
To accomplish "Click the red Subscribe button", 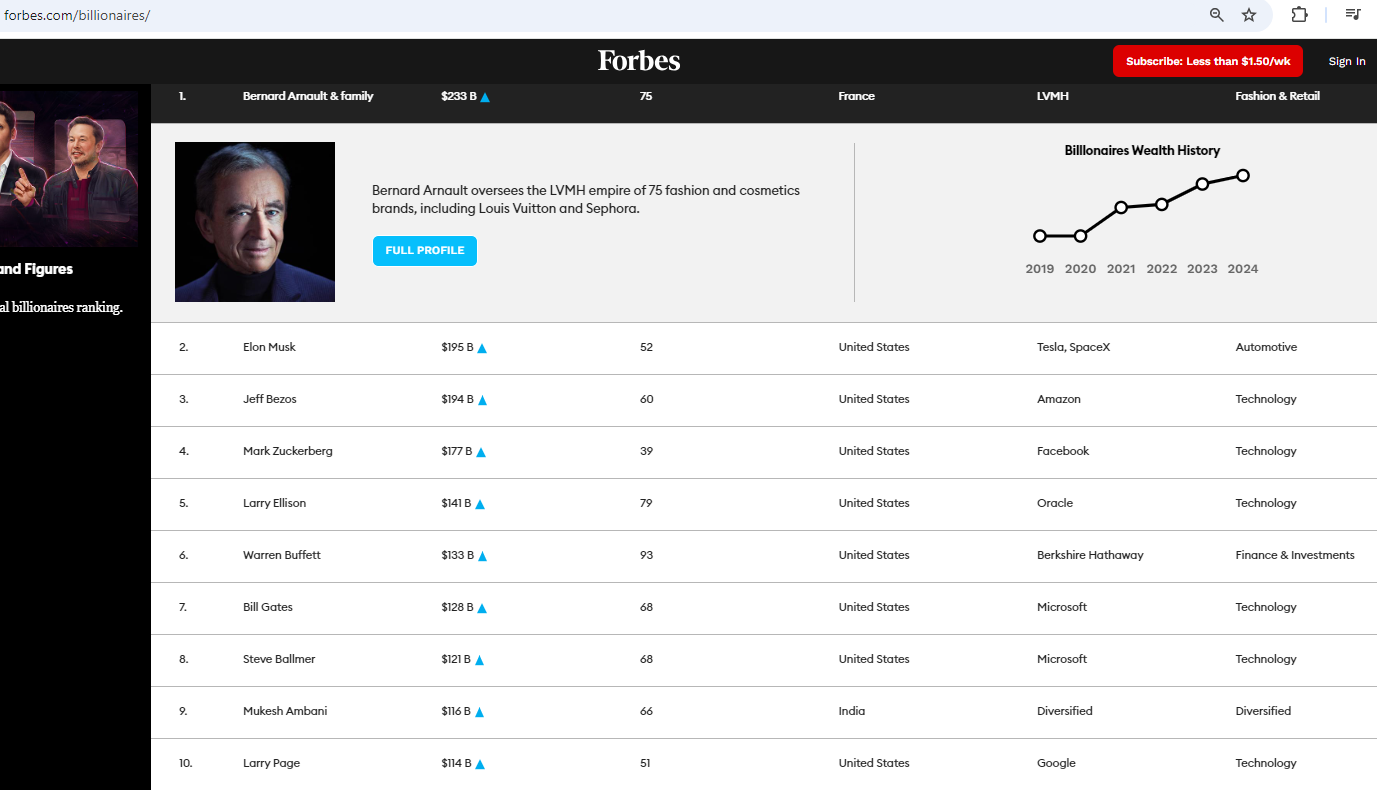I will tap(1208, 61).
